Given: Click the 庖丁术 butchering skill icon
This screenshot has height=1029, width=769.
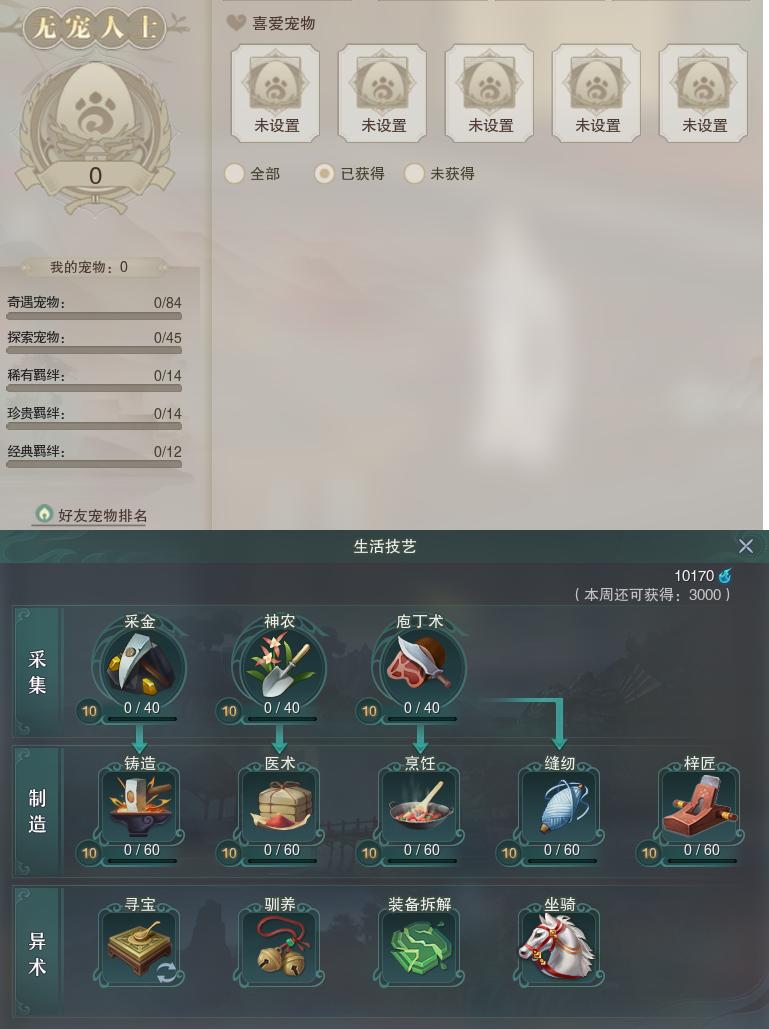Looking at the screenshot, I should click(x=419, y=666).
